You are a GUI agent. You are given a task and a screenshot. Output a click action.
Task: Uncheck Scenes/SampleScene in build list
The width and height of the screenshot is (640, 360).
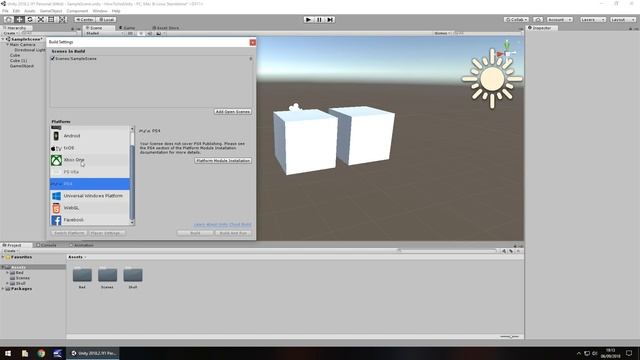53,58
